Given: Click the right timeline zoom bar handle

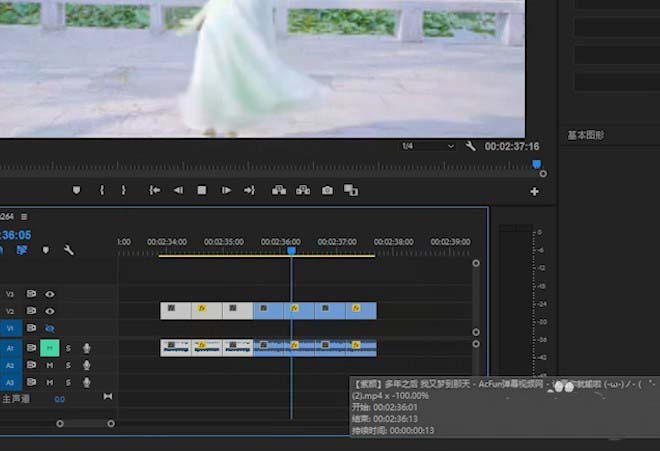Looking at the screenshot, I should coord(111,424).
